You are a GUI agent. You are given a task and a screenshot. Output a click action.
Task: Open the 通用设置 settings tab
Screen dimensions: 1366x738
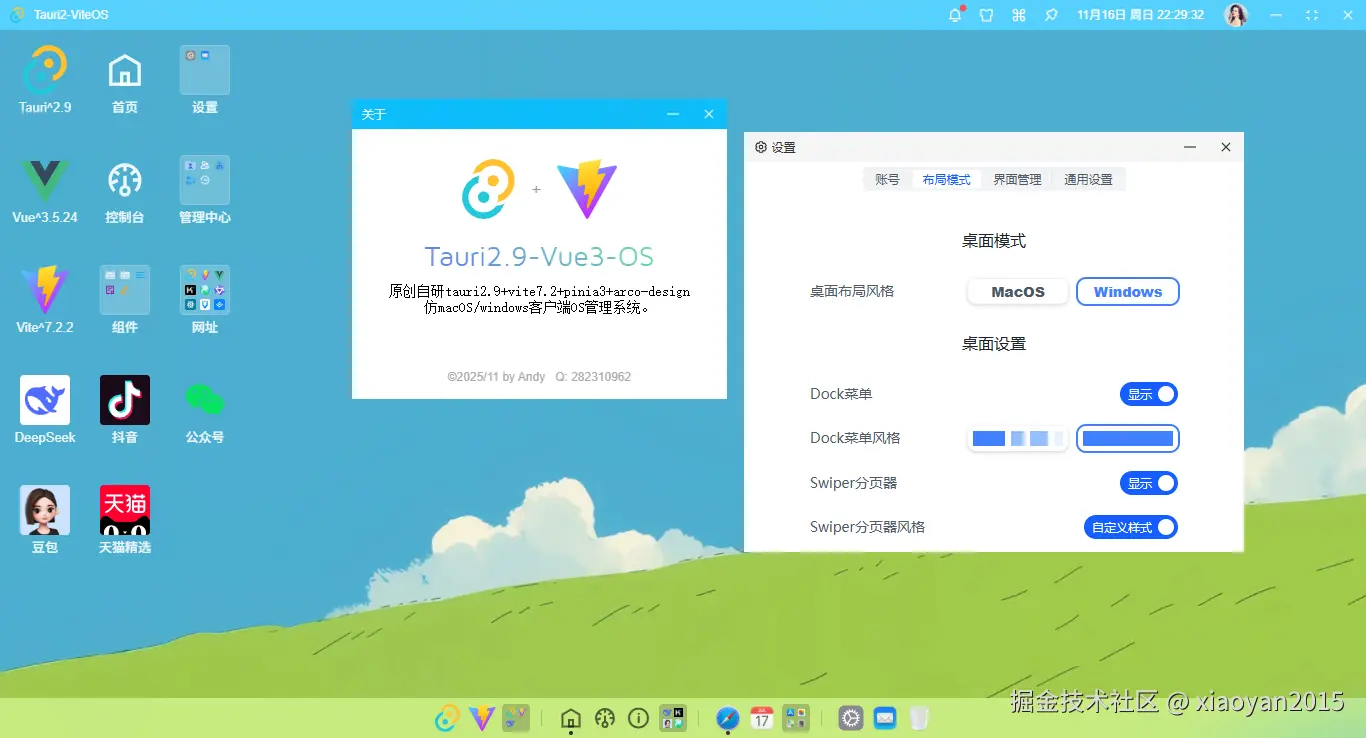click(1089, 179)
